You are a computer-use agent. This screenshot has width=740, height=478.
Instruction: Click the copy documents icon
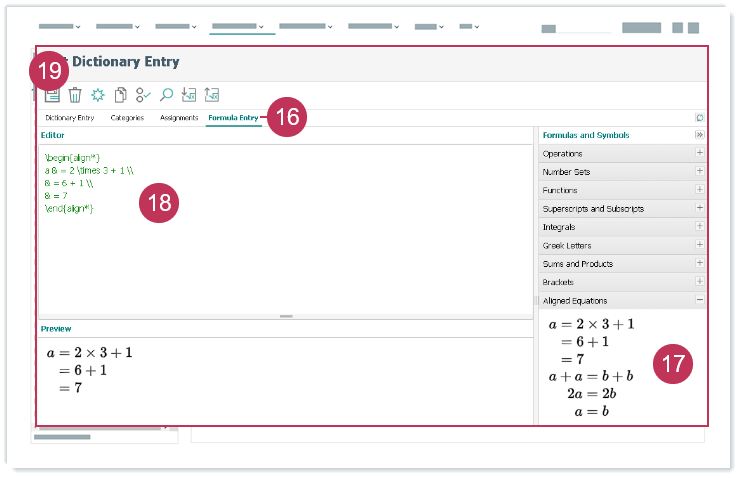click(x=121, y=95)
